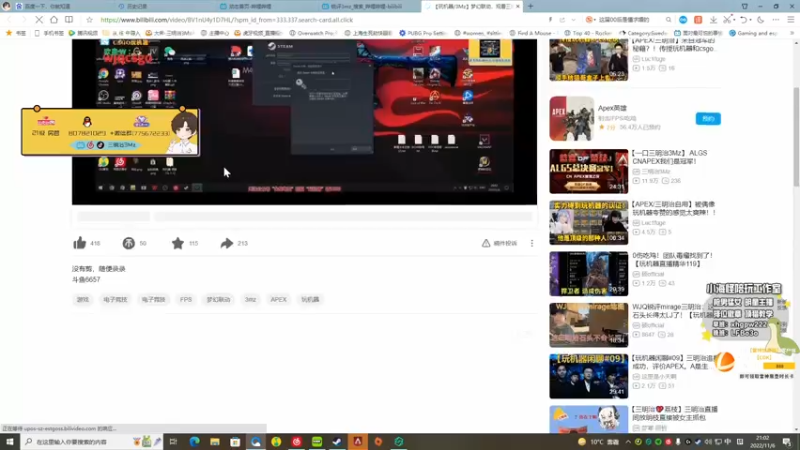Give a coin with the coin icon
The height and width of the screenshot is (450, 800).
click(x=129, y=243)
